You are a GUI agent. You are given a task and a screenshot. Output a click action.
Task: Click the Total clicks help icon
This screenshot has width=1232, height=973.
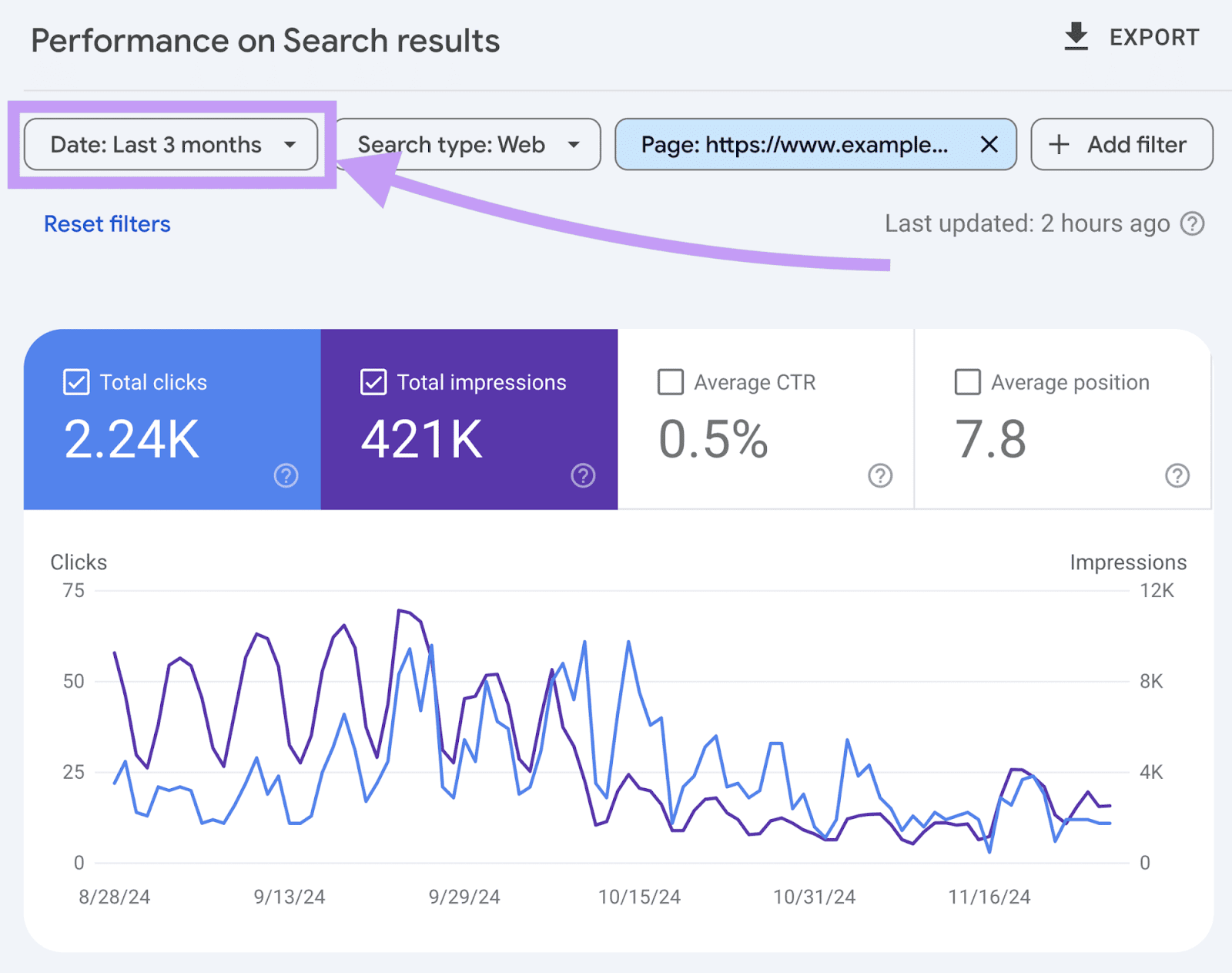pos(286,475)
